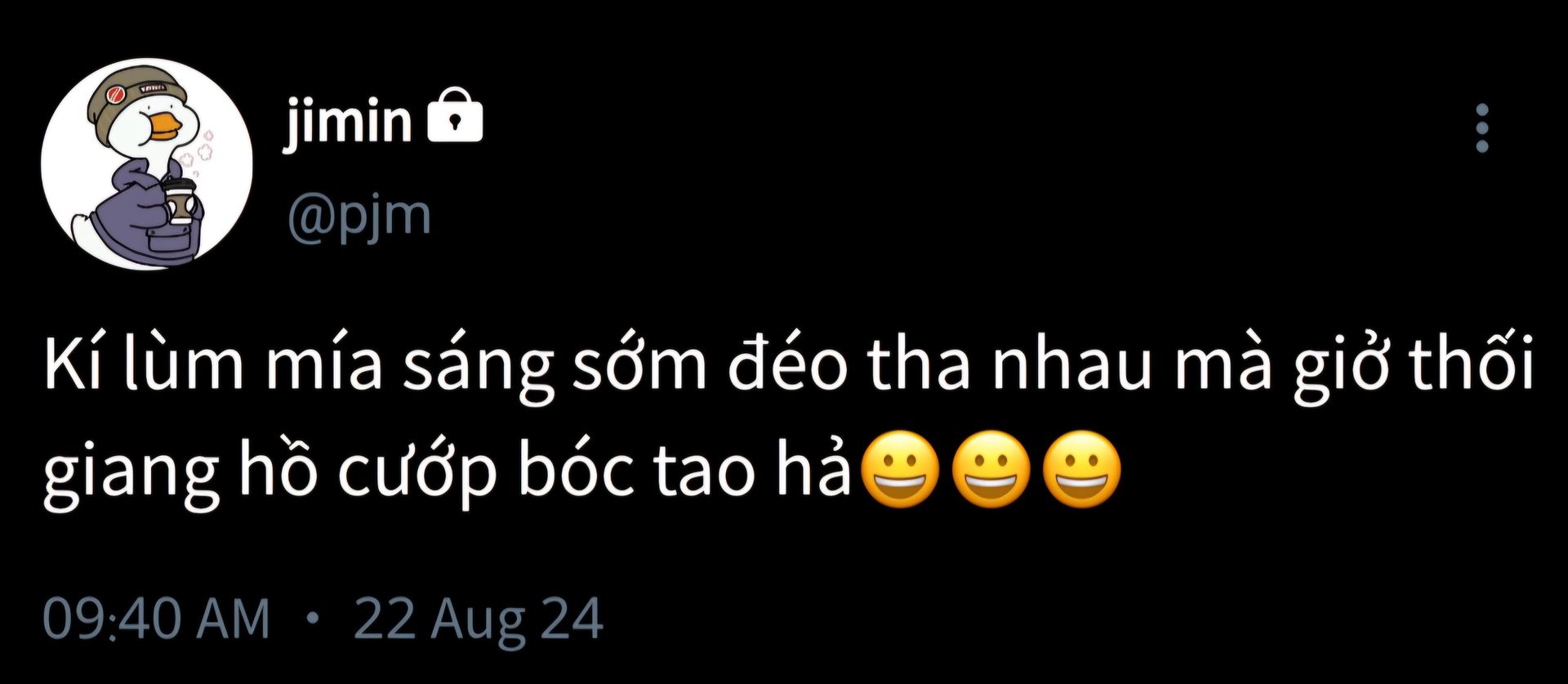1568x684 pixels.
Task: Click the 09:40 AM timestamp
Action: pyautogui.click(x=156, y=619)
